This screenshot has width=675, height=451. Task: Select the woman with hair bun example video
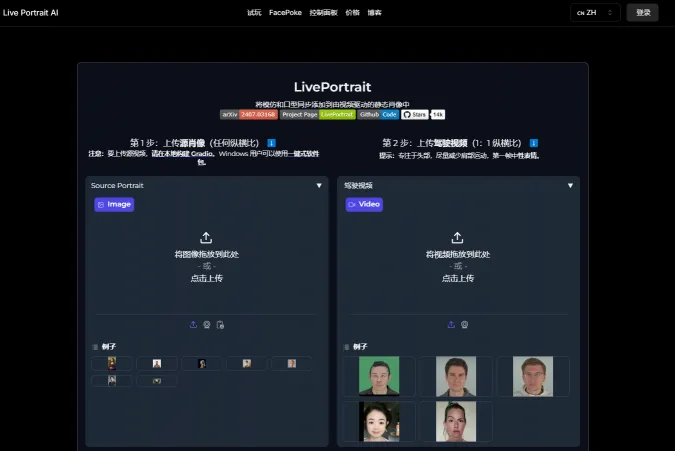pyautogui.click(x=456, y=422)
